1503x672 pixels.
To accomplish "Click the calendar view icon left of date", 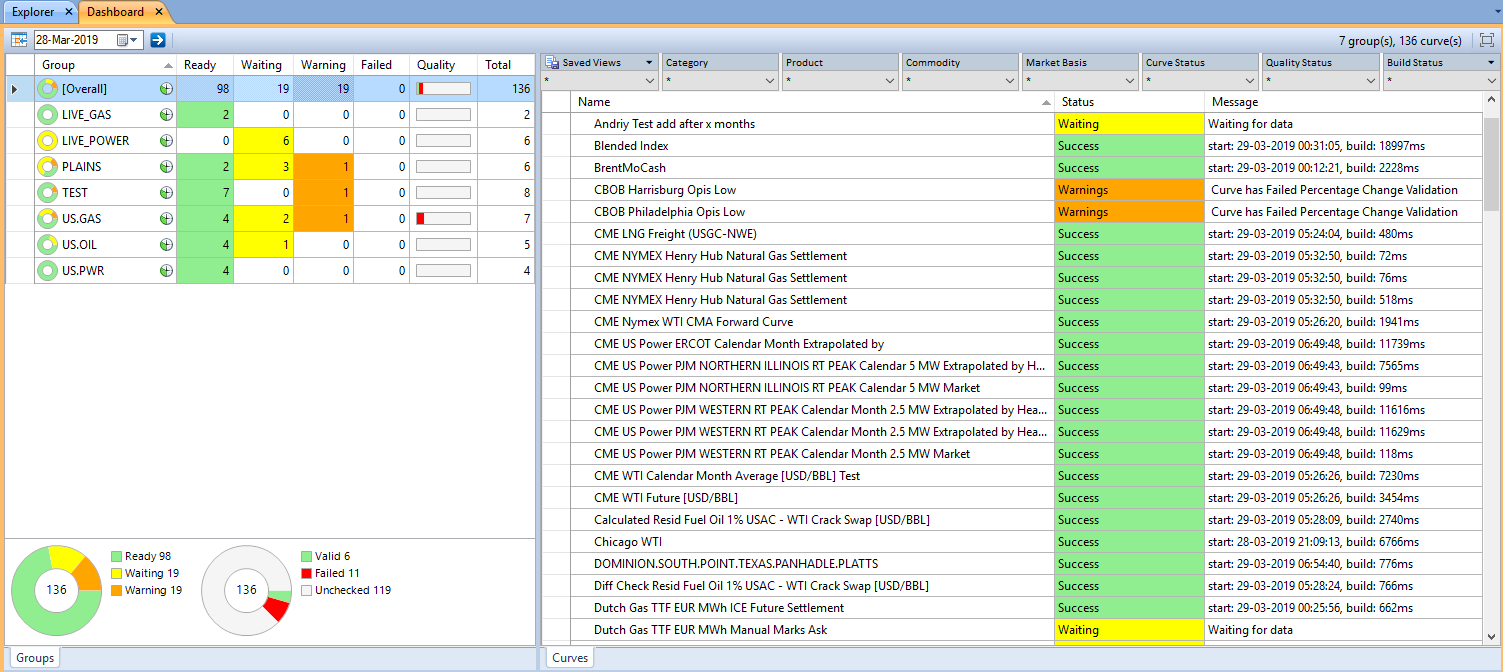I will pos(19,40).
